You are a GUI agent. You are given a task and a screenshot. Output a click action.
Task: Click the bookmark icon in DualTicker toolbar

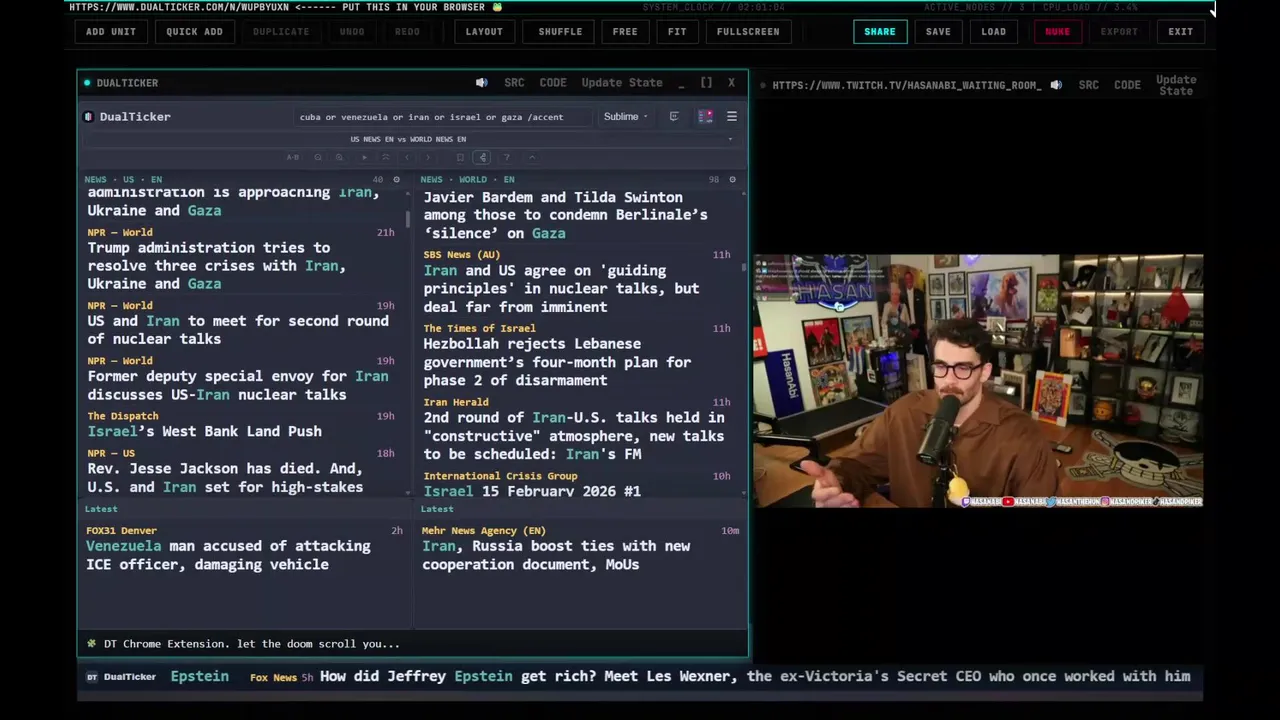(x=460, y=157)
